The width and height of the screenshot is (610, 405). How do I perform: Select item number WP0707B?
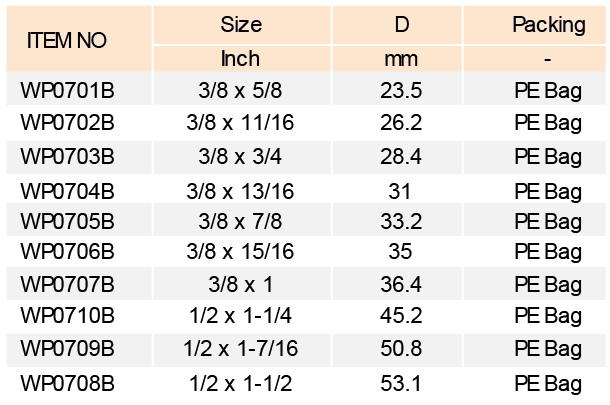click(67, 285)
